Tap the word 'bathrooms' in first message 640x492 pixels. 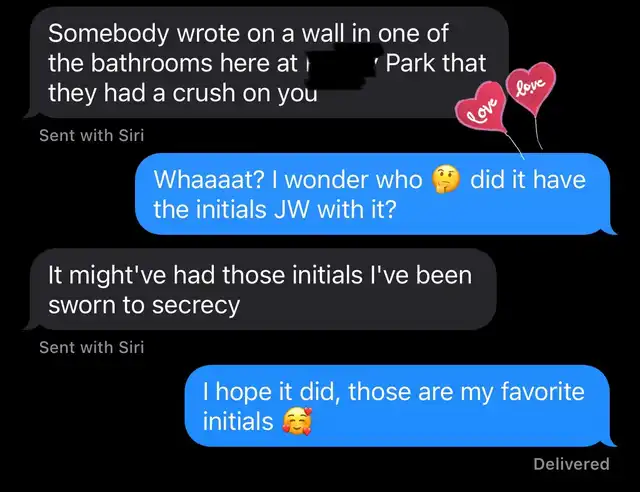151,63
